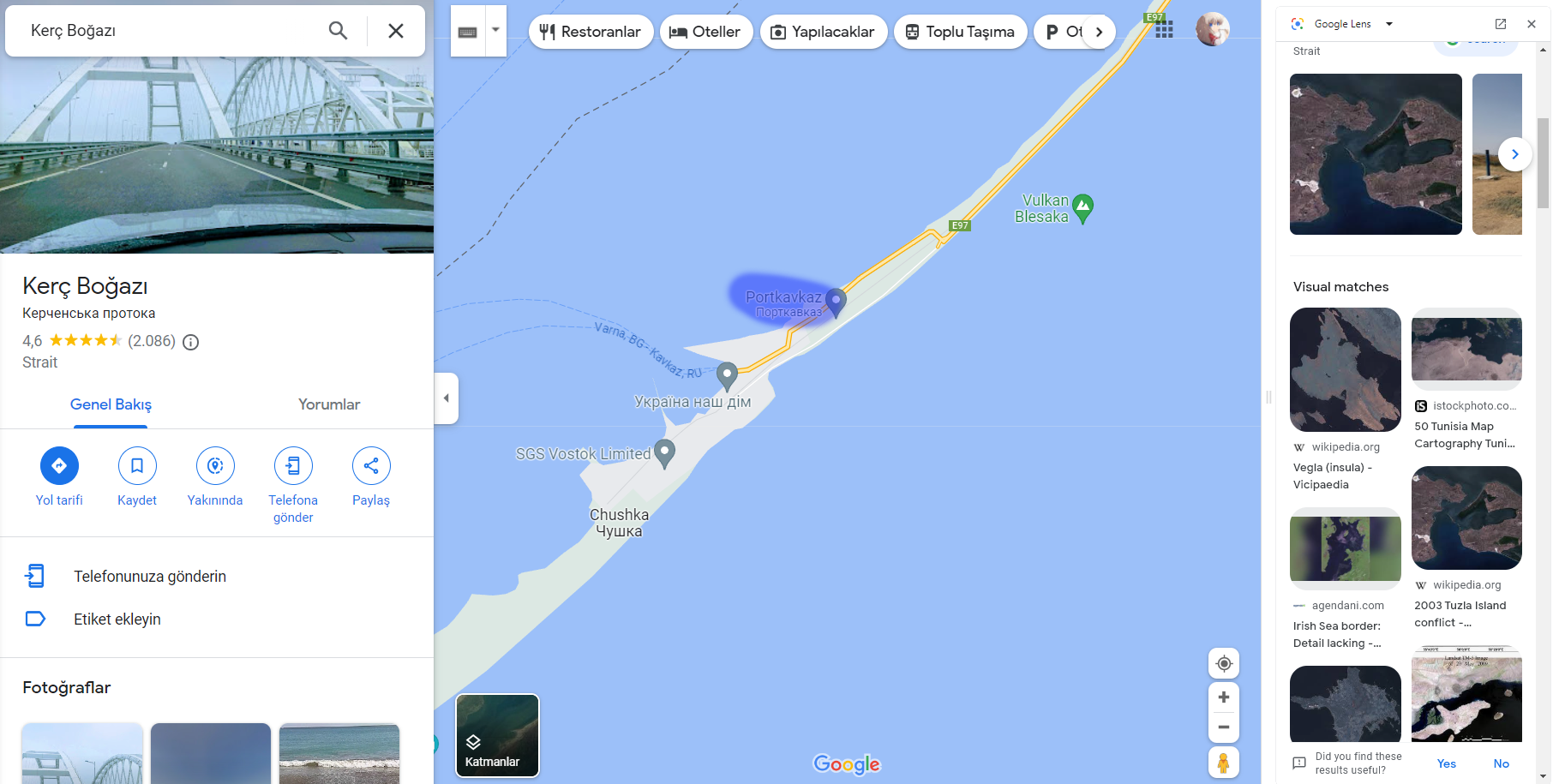The image size is (1565, 784).
Task: Collapse the side panel arrow
Action: 447,398
